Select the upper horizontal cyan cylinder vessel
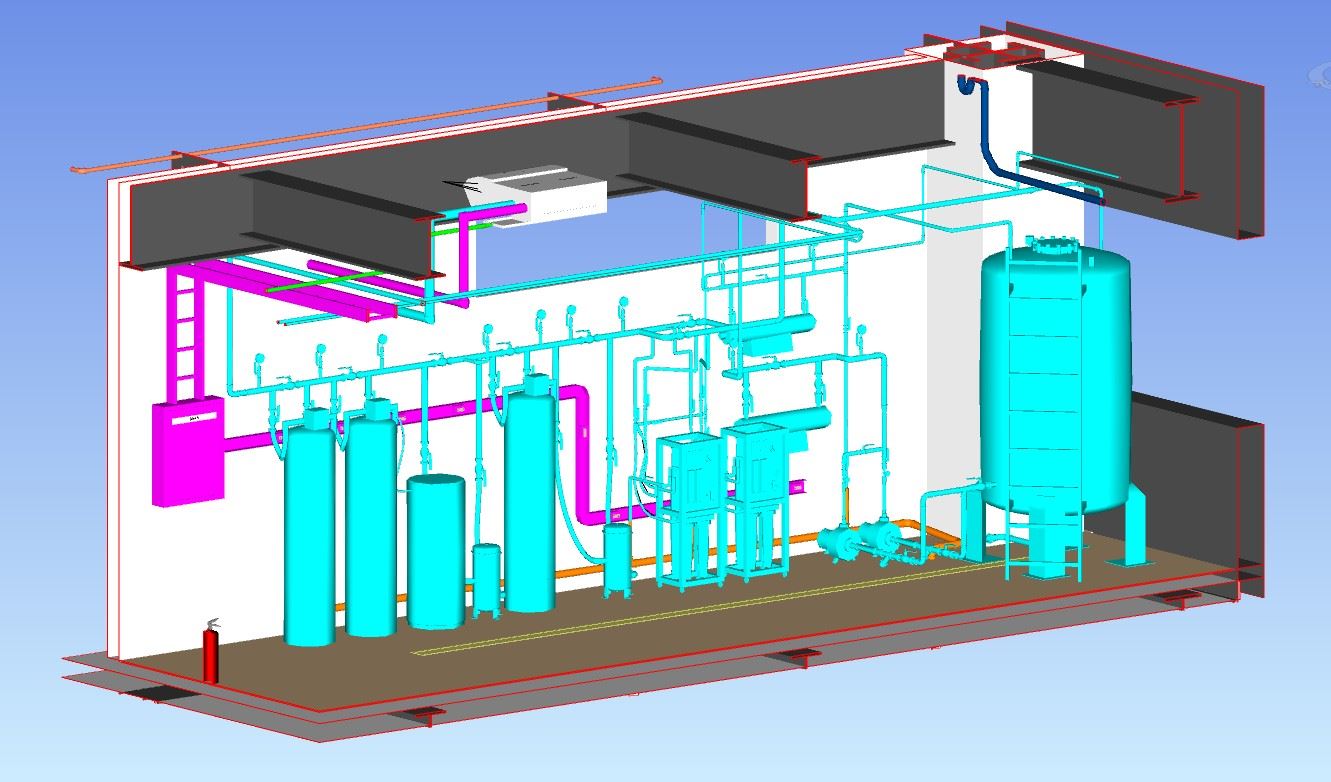 pos(770,324)
